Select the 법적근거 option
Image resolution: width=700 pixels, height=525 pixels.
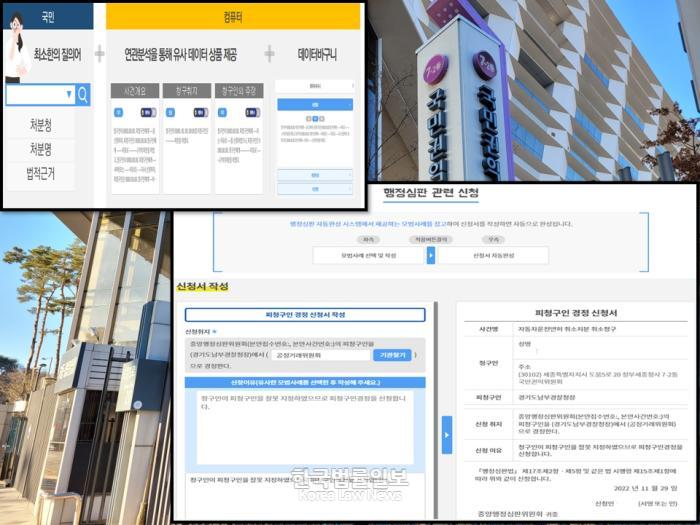point(41,174)
